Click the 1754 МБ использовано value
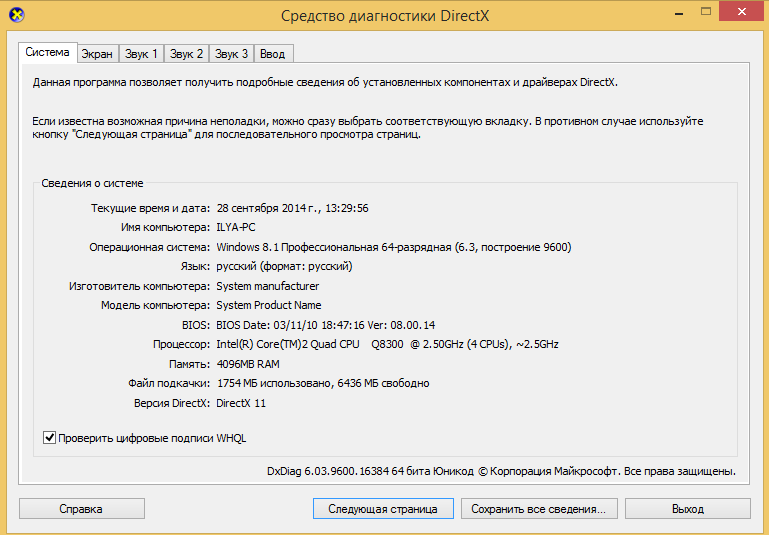This screenshot has width=769, height=535. (x=323, y=383)
